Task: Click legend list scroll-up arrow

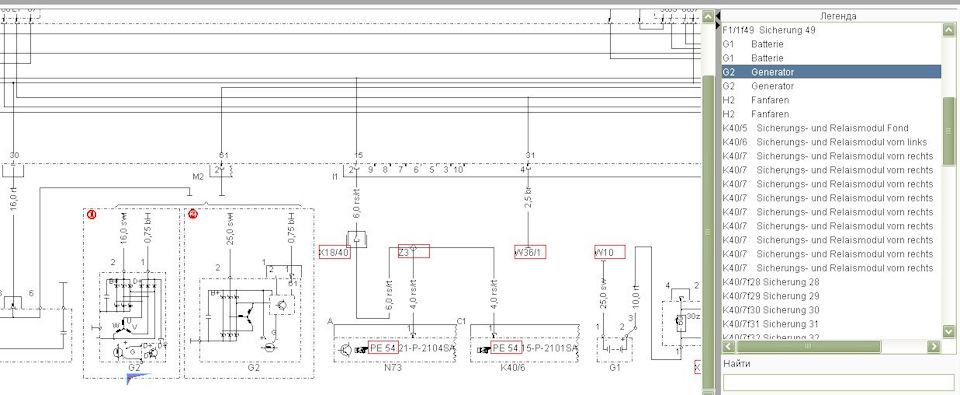Action: 948,29
